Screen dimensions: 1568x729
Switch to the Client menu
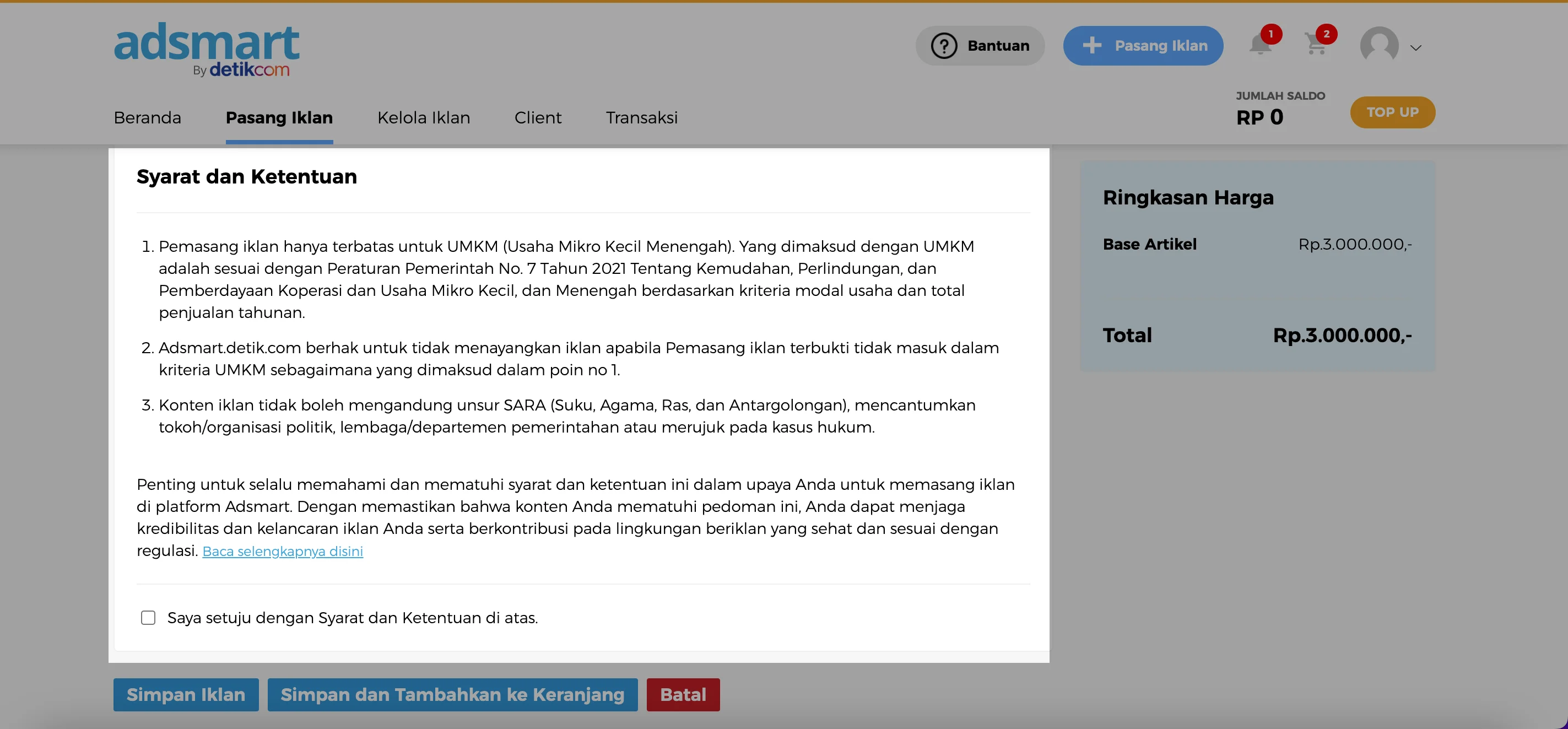(538, 117)
